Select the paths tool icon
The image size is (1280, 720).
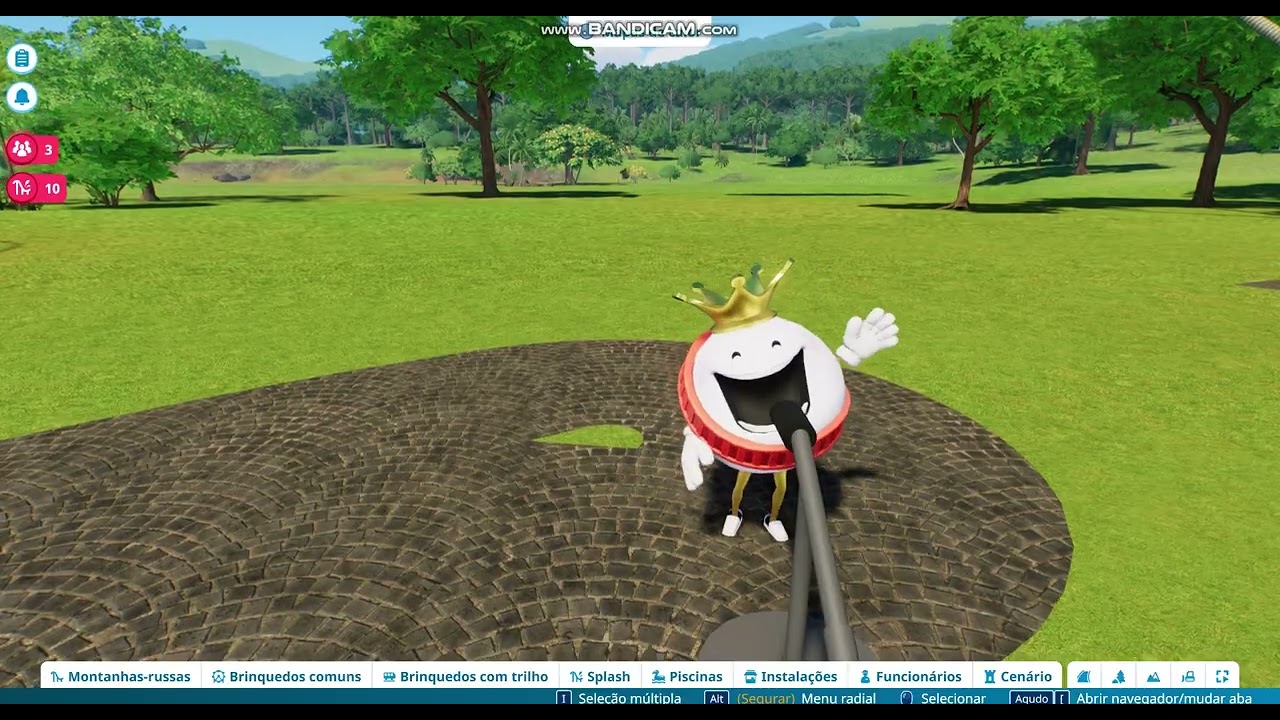click(1083, 677)
